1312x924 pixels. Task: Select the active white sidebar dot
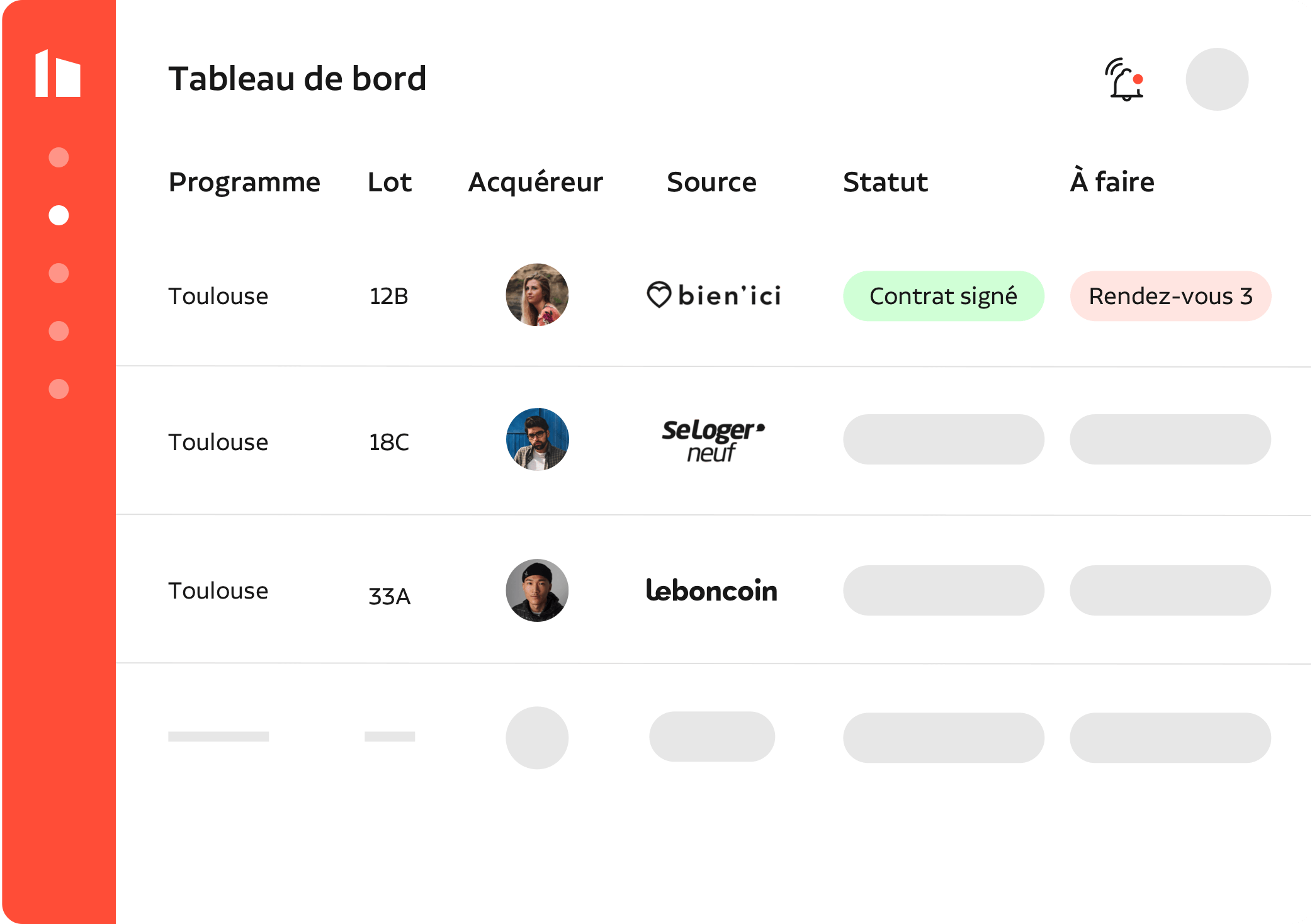pyautogui.click(x=59, y=215)
